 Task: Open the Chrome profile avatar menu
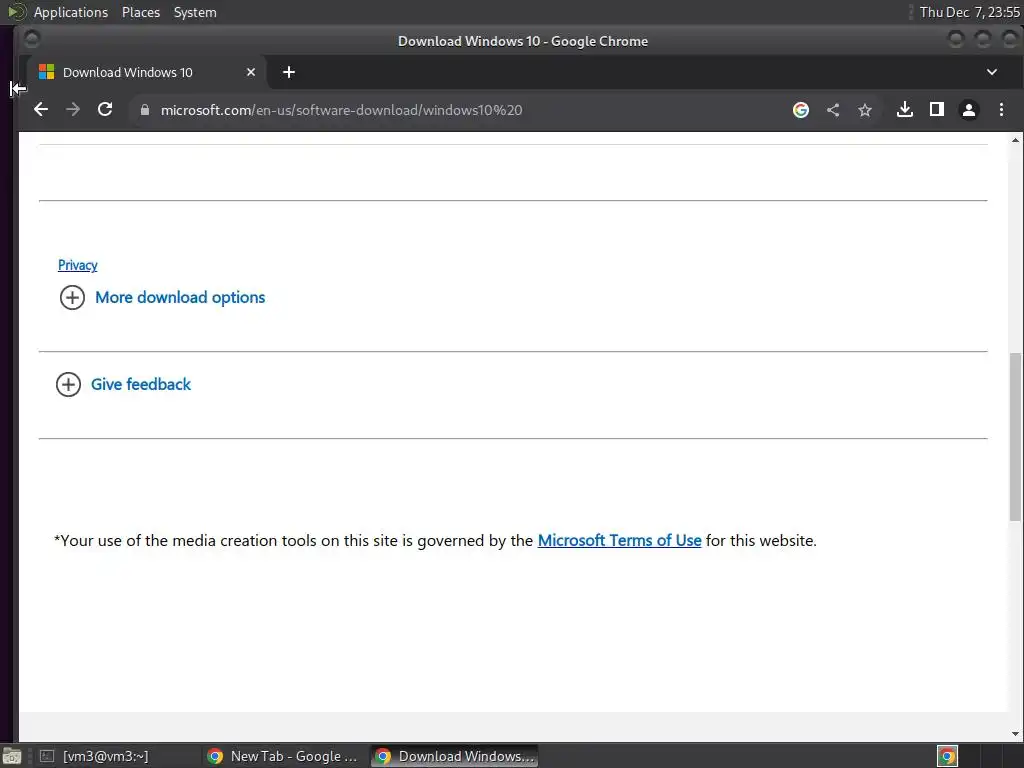click(968, 110)
